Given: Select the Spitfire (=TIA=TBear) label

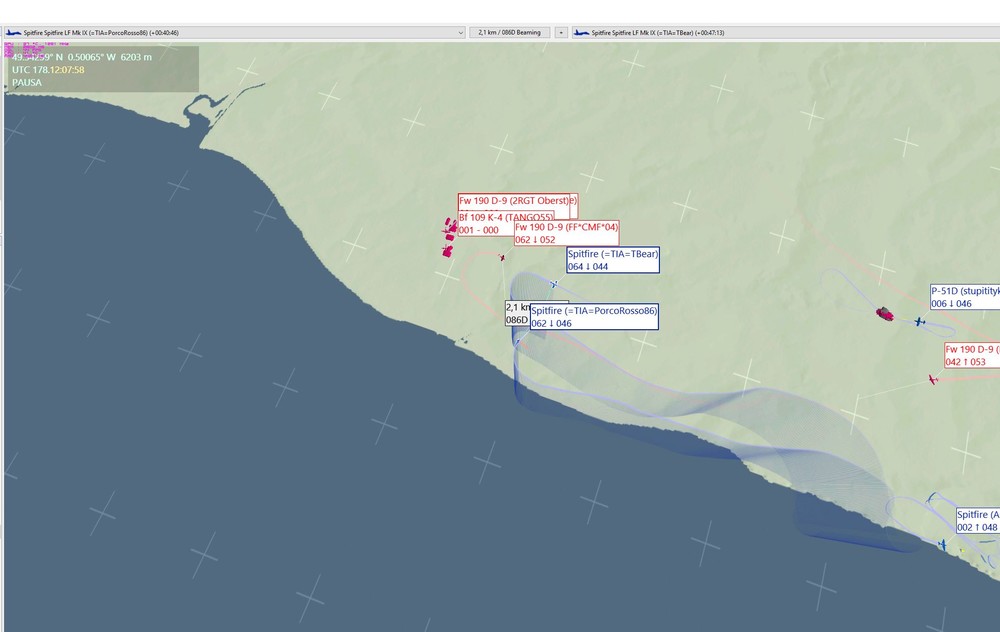Looking at the screenshot, I should 613,260.
